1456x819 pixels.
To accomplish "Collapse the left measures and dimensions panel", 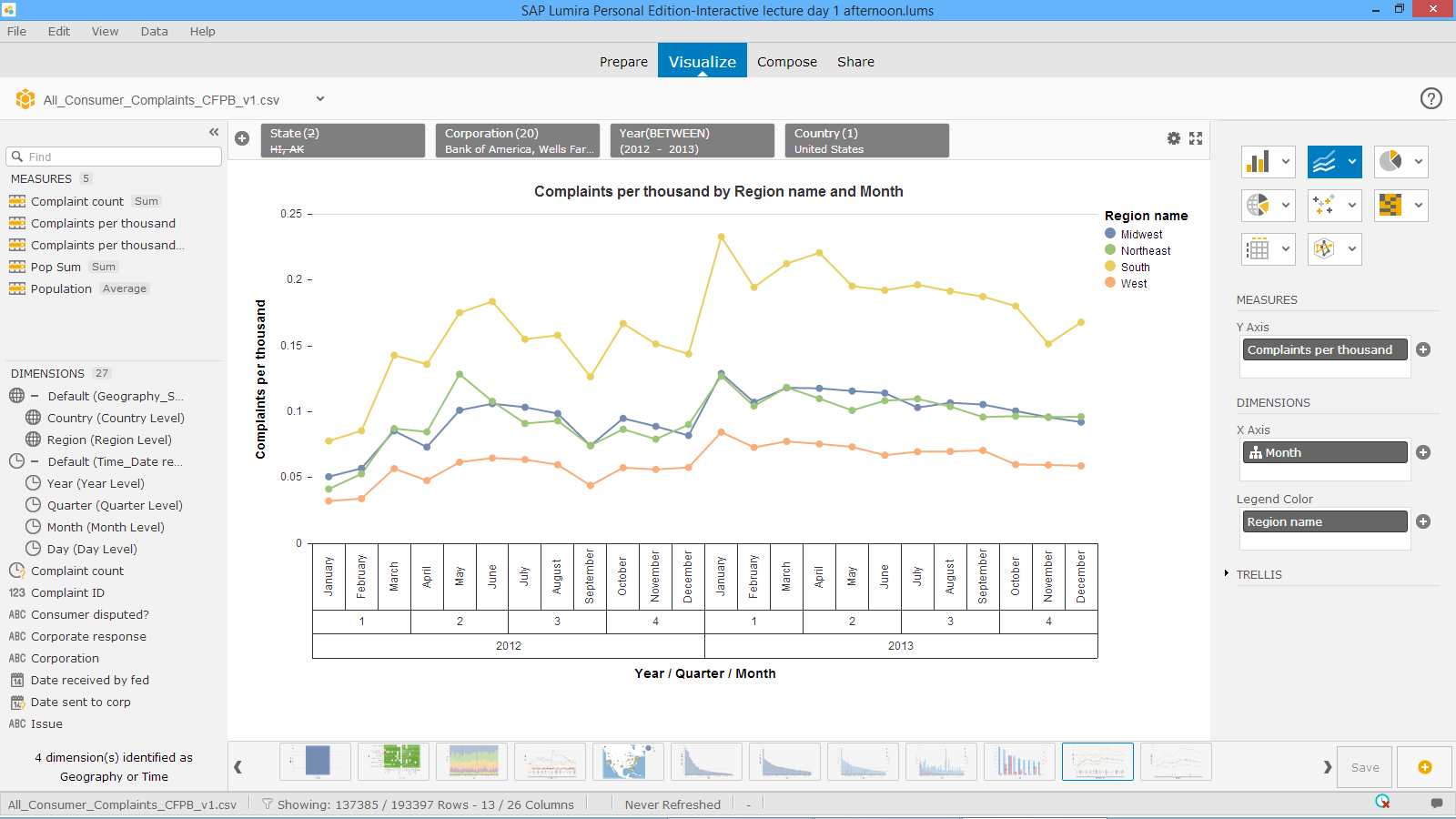I will point(214,132).
